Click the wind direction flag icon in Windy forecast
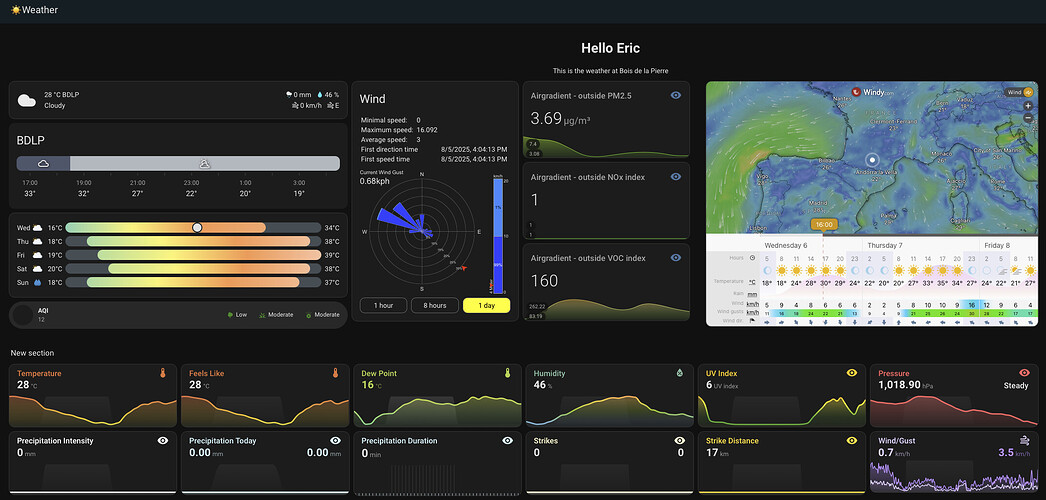 point(752,321)
